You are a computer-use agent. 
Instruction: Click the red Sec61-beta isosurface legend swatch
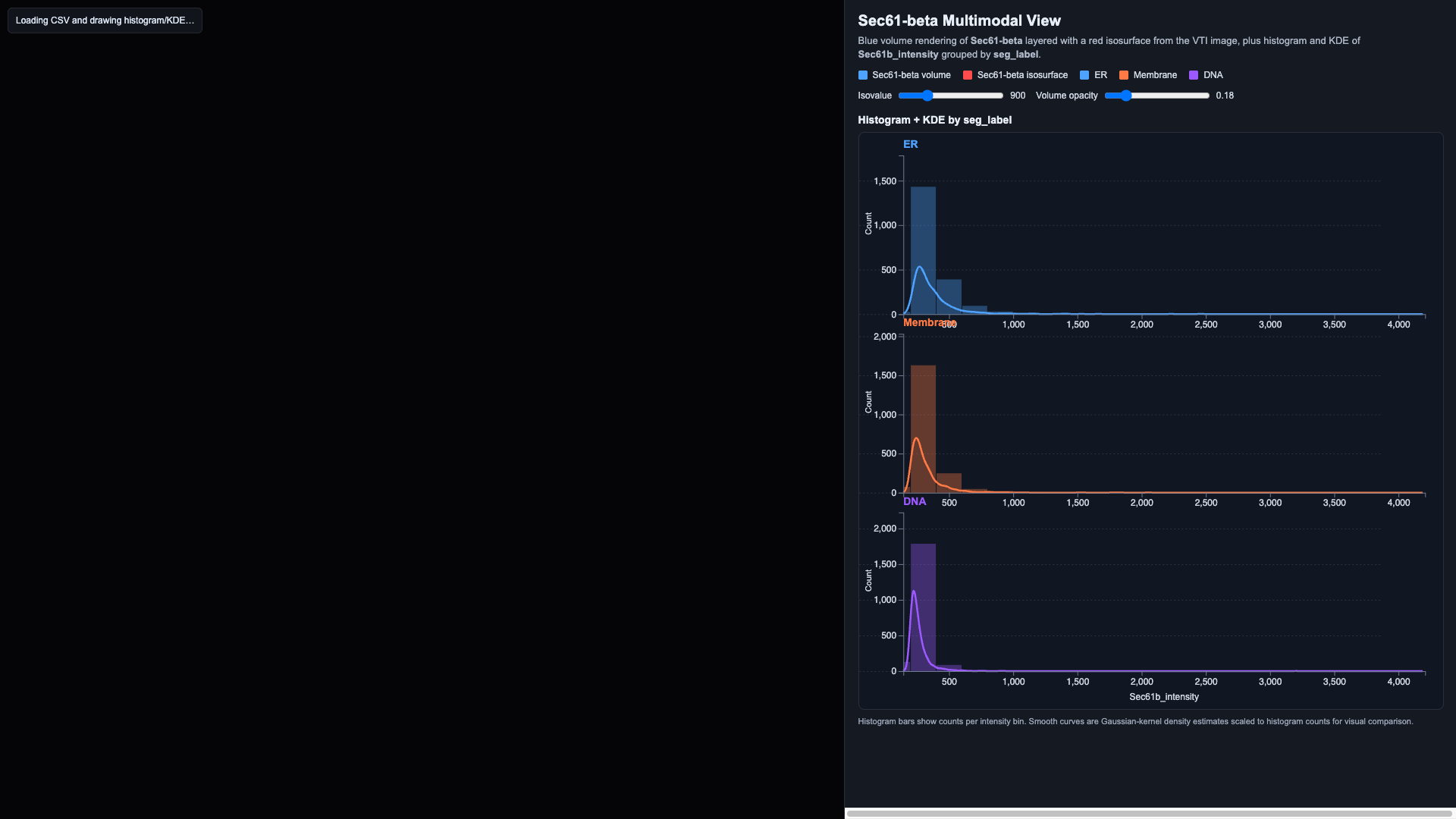968,75
